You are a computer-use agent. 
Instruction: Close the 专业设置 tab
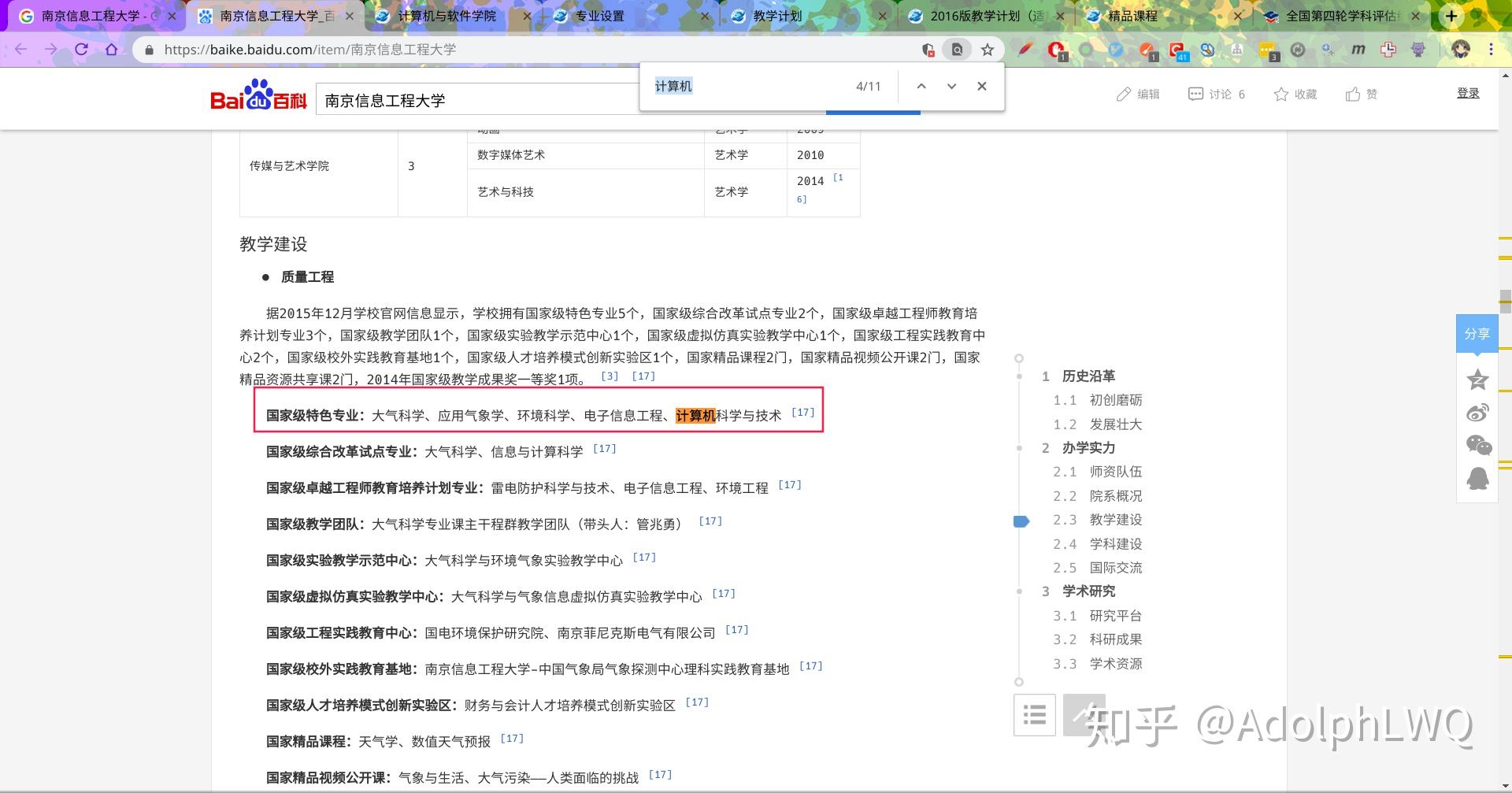point(705,16)
